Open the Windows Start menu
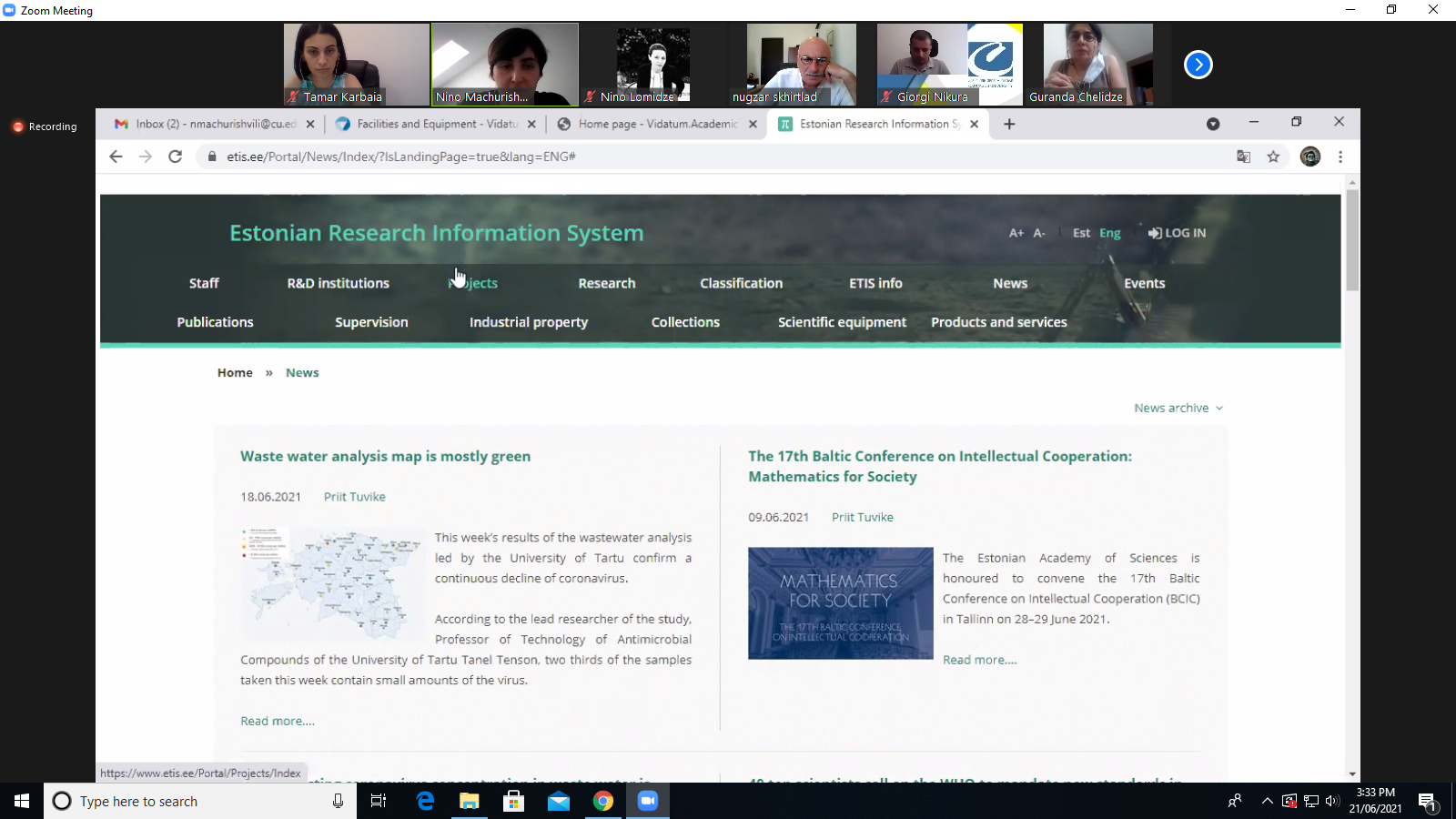The image size is (1456, 819). (22, 801)
